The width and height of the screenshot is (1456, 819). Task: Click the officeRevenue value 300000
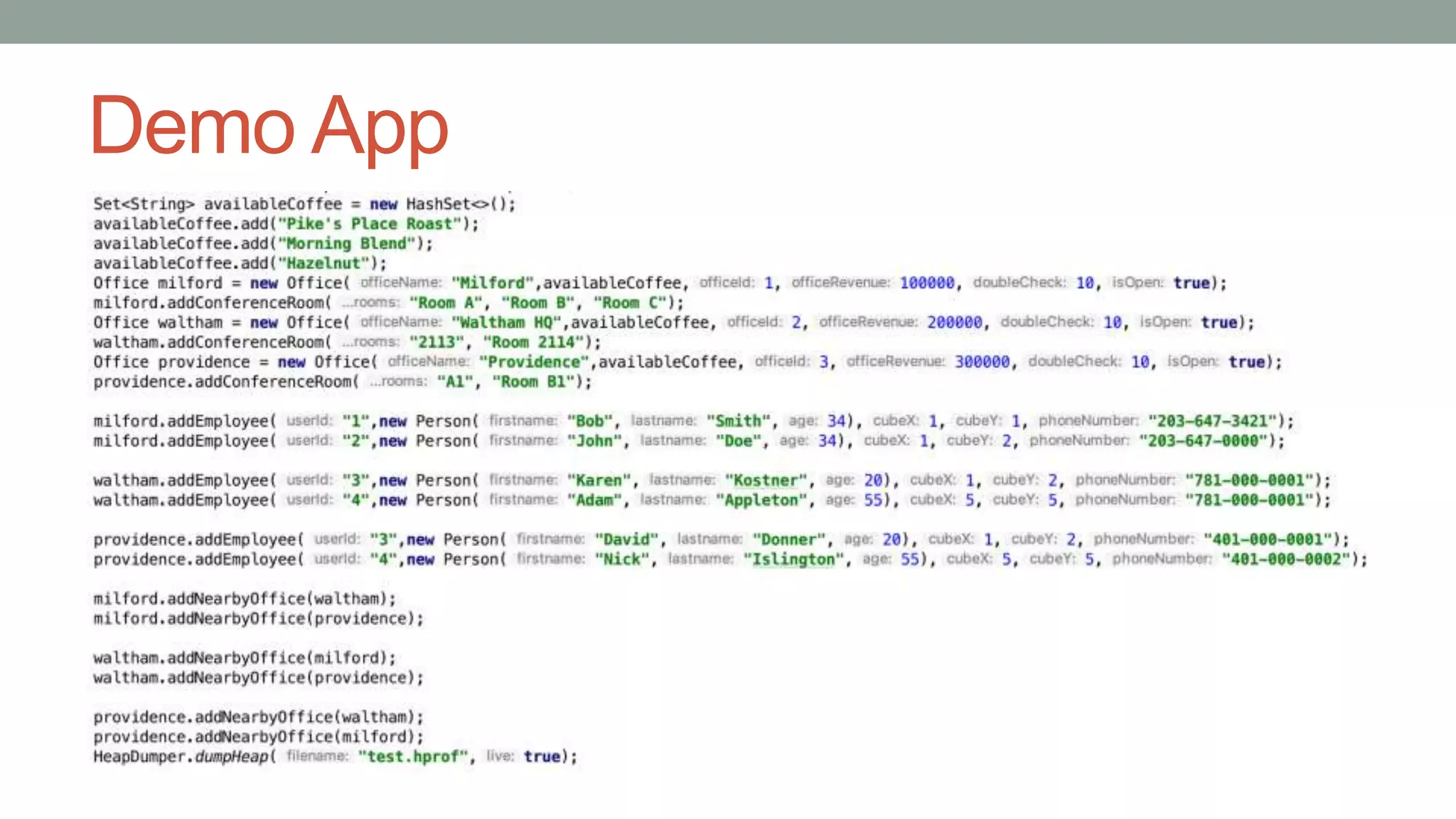[982, 362]
